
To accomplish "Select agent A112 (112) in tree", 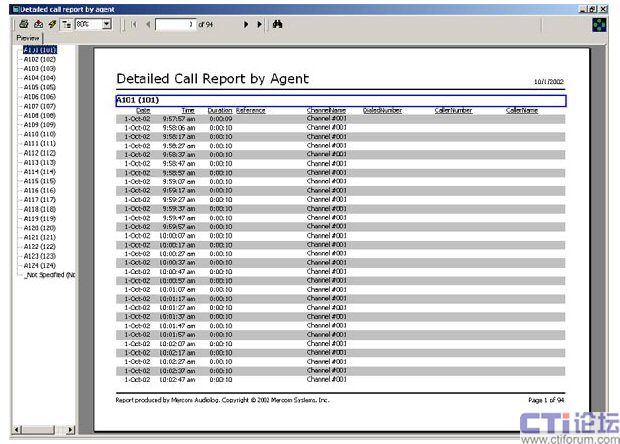I will click(40, 153).
